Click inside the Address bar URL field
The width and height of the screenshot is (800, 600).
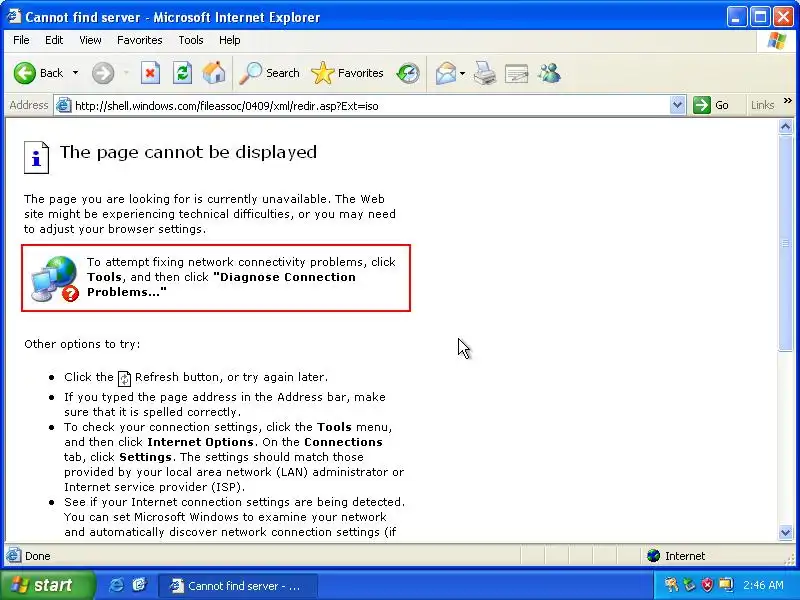pos(371,106)
